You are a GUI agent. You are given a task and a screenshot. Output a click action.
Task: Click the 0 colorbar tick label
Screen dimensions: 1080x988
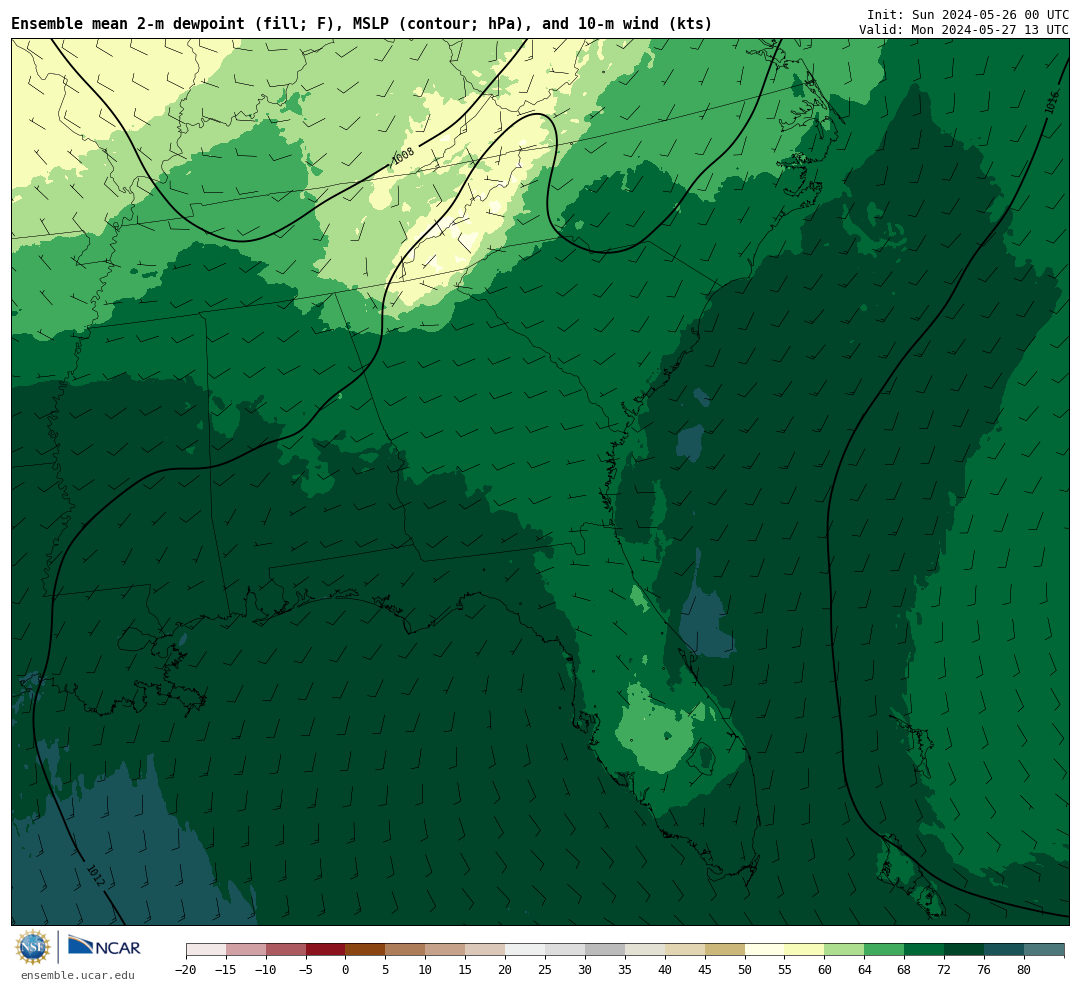click(346, 969)
